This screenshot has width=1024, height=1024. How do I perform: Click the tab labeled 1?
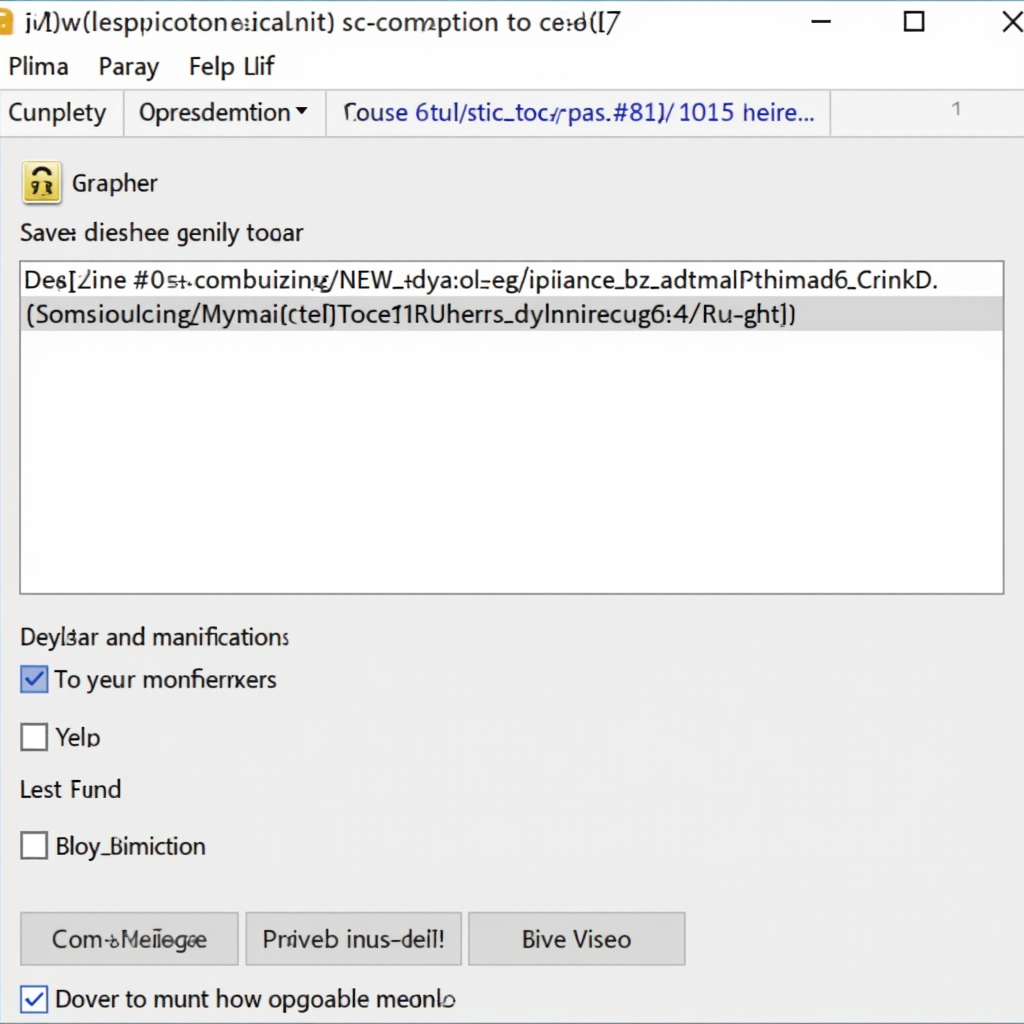(955, 110)
